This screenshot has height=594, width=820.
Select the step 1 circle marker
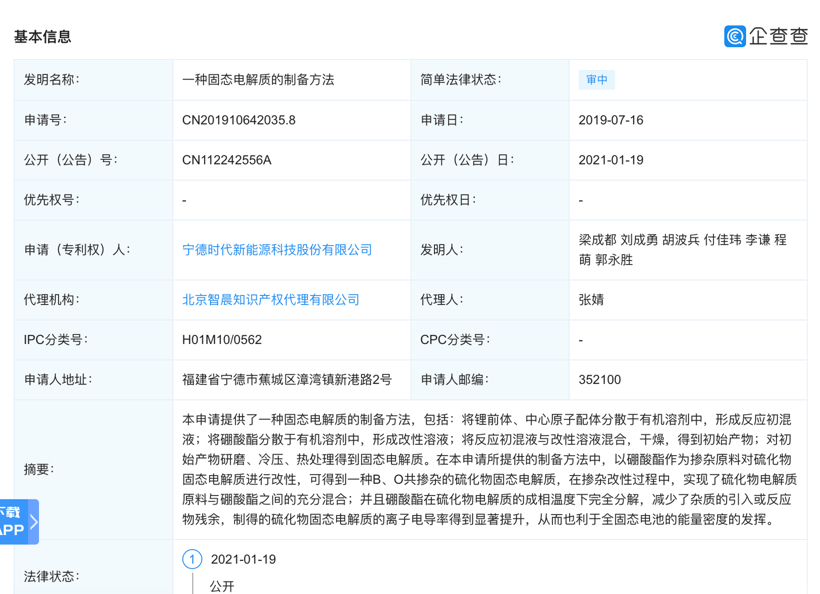coord(192,559)
